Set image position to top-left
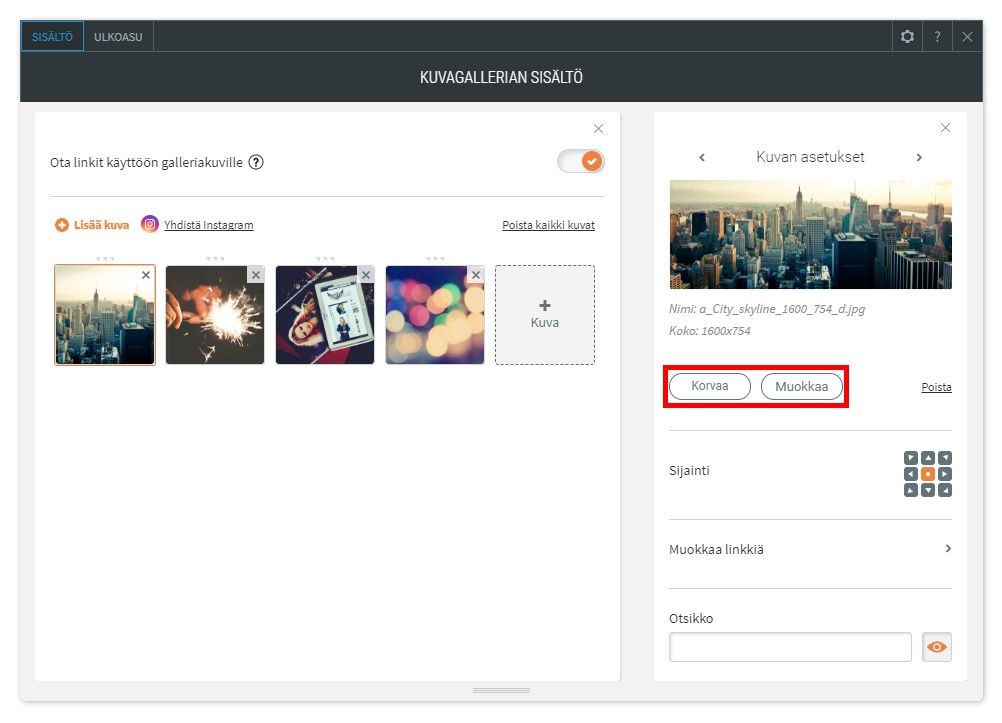The height and width of the screenshot is (723, 1002). pos(911,458)
